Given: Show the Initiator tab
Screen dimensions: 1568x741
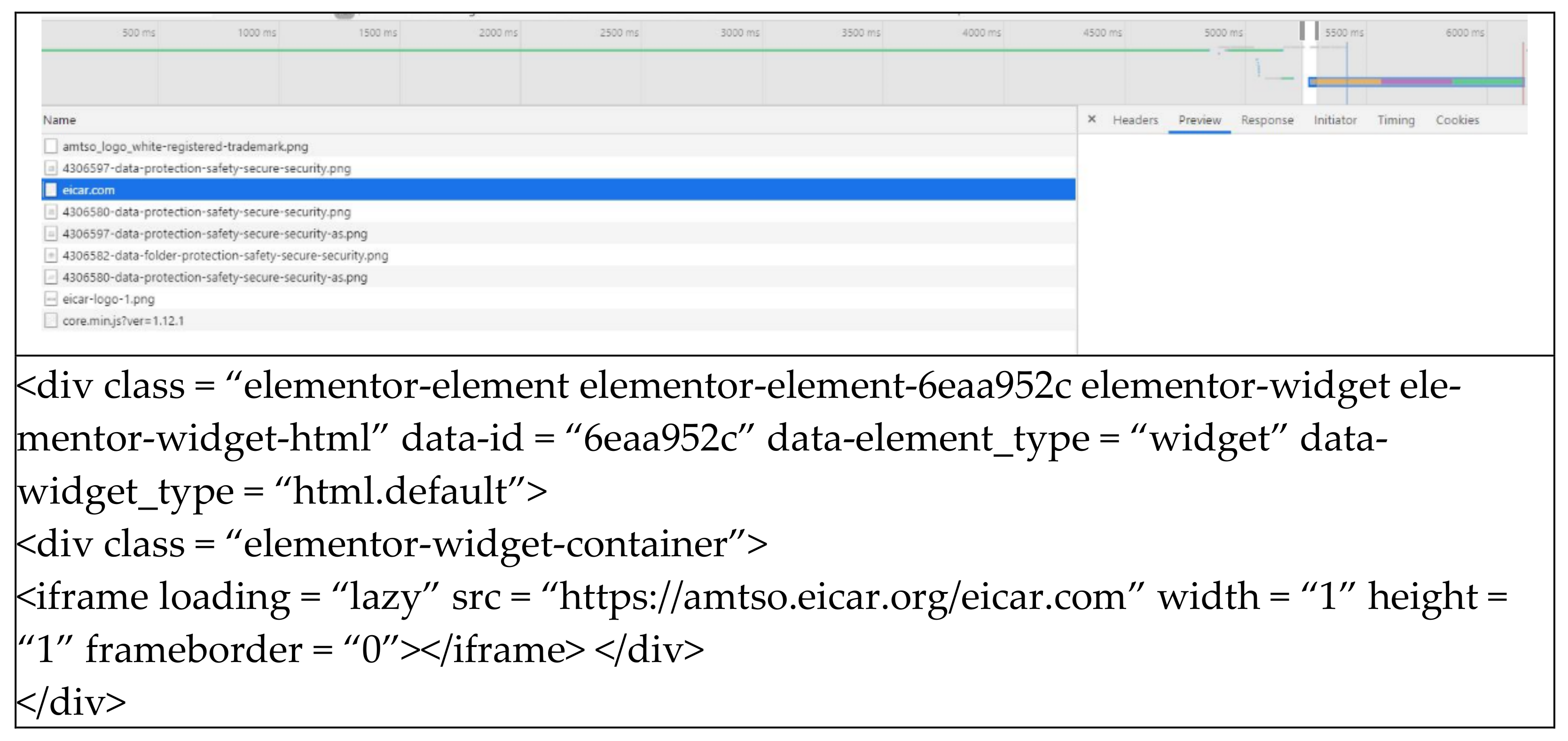Looking at the screenshot, I should (x=1335, y=120).
